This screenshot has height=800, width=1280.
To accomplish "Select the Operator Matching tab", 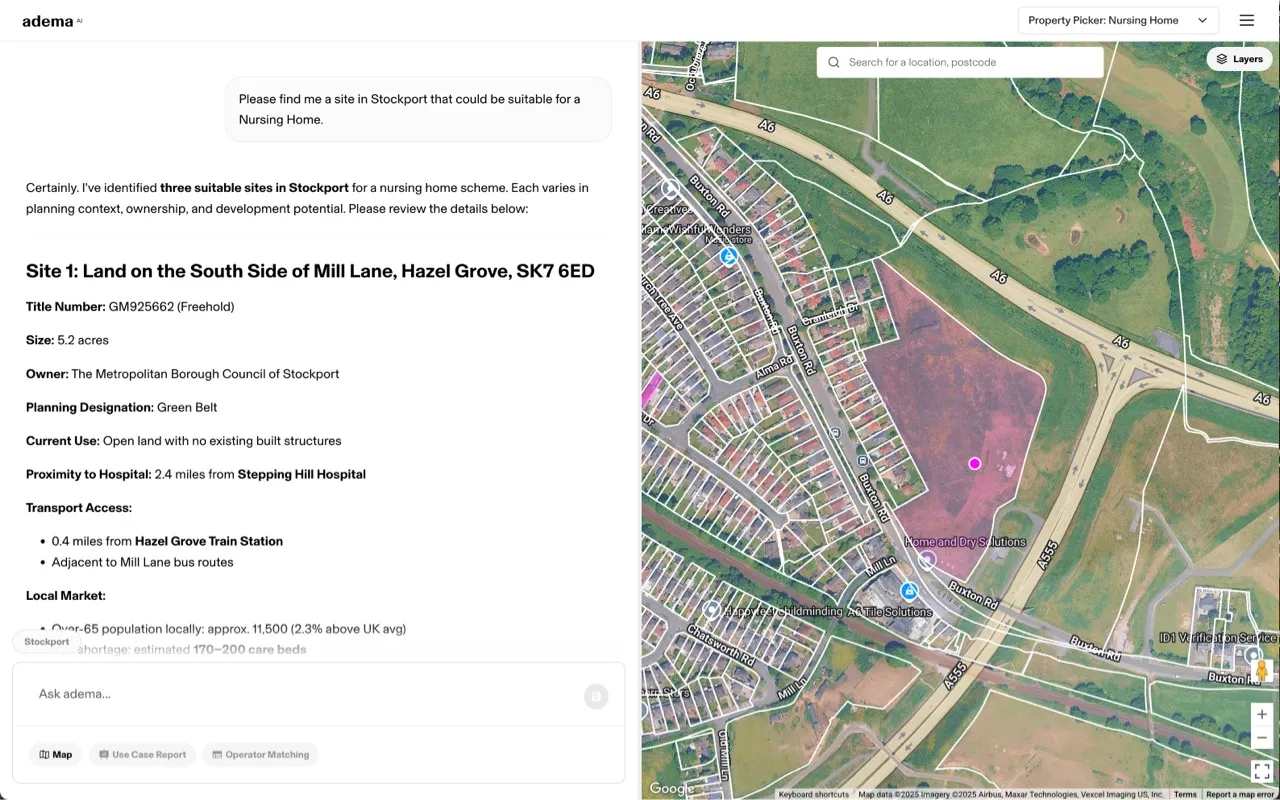I will click(260, 754).
